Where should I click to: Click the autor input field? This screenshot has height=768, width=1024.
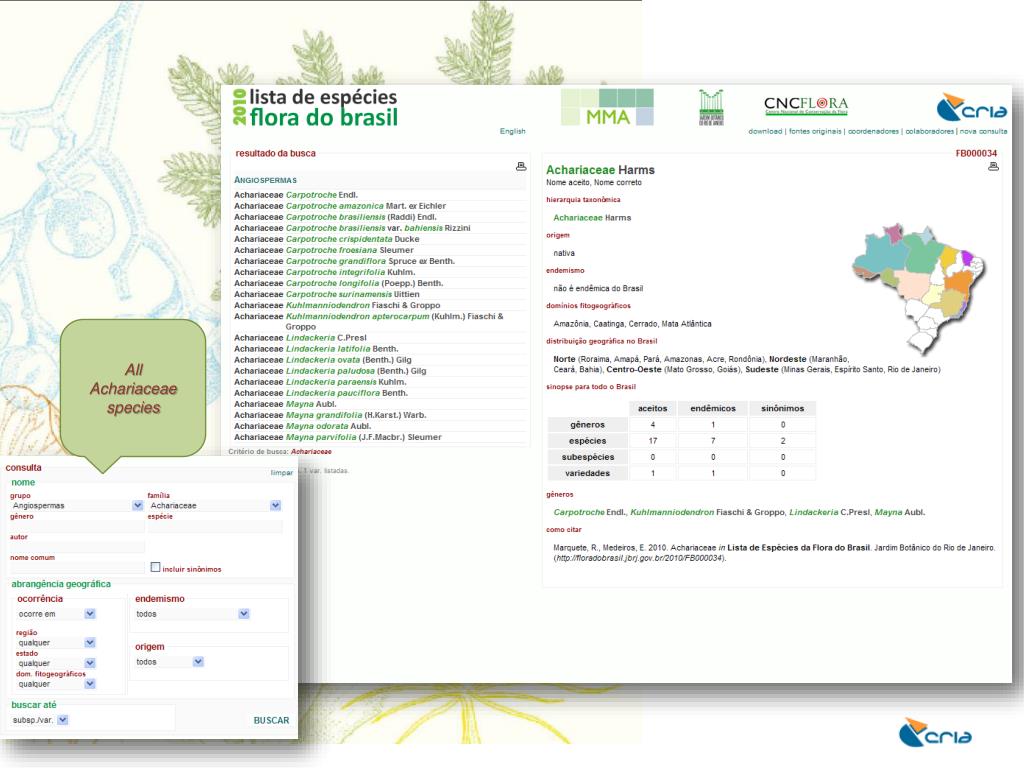[x=77, y=547]
